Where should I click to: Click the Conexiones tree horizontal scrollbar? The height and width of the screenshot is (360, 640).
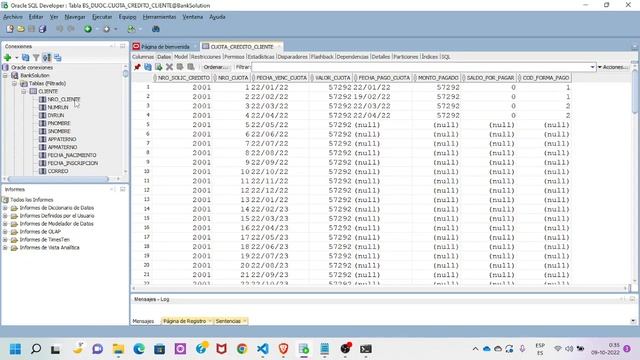click(57, 179)
